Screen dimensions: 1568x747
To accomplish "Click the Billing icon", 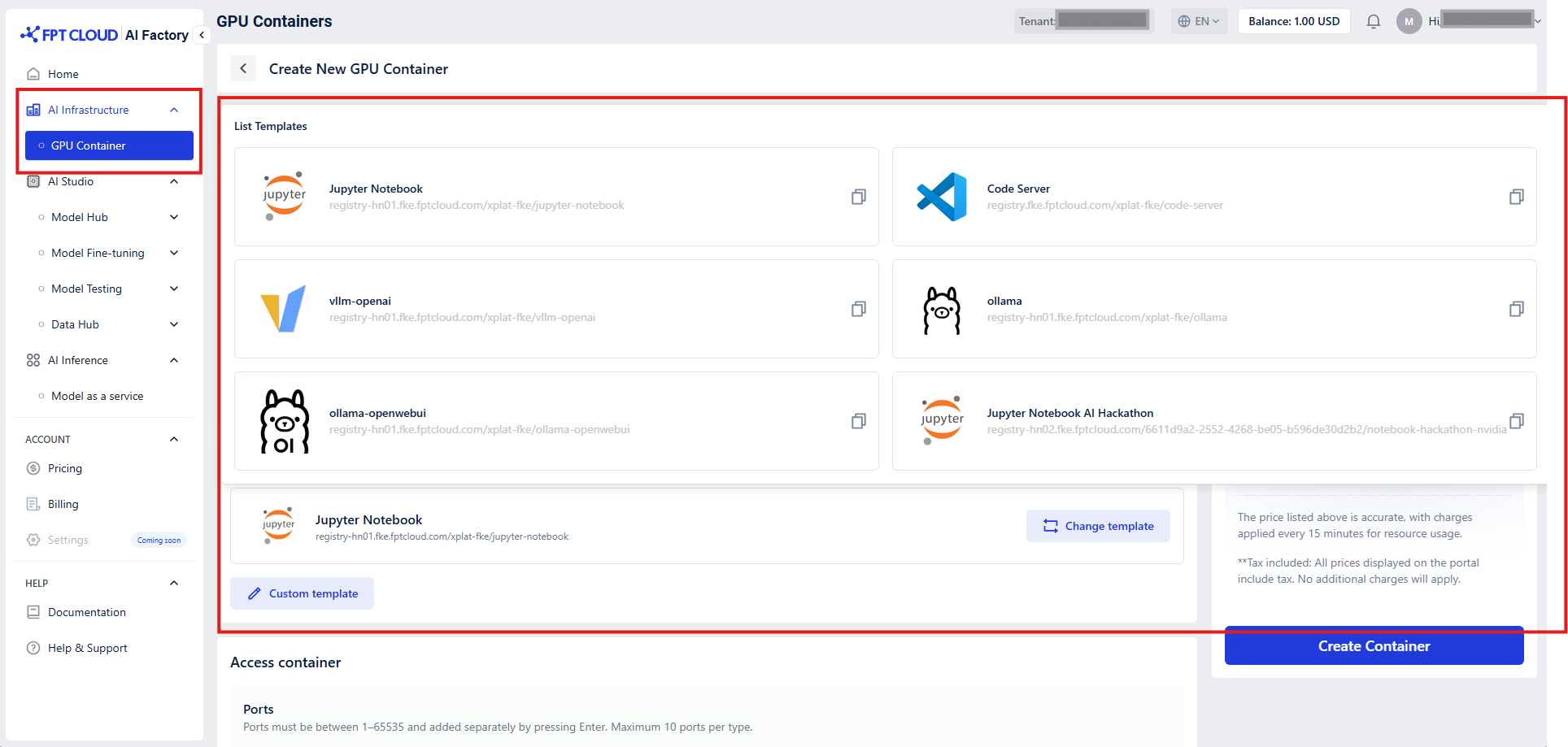I will [x=33, y=504].
